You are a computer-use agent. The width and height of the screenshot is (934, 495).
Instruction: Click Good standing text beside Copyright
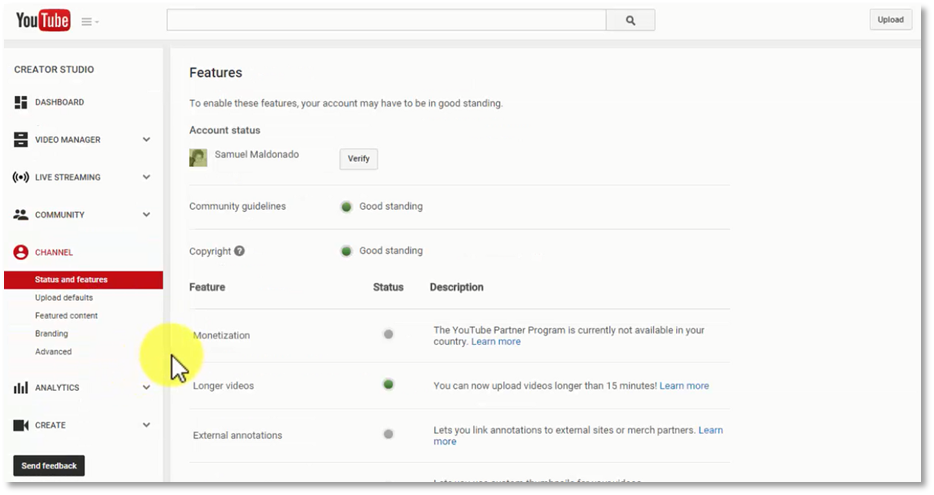(x=391, y=251)
